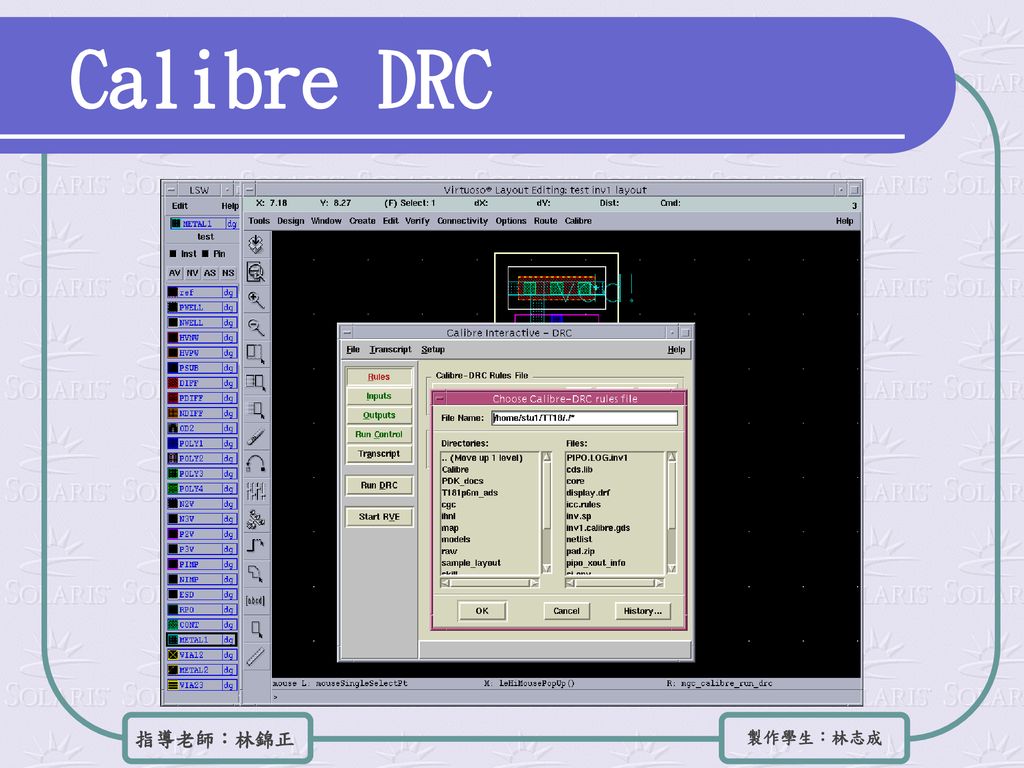Click the History... button

click(x=643, y=611)
